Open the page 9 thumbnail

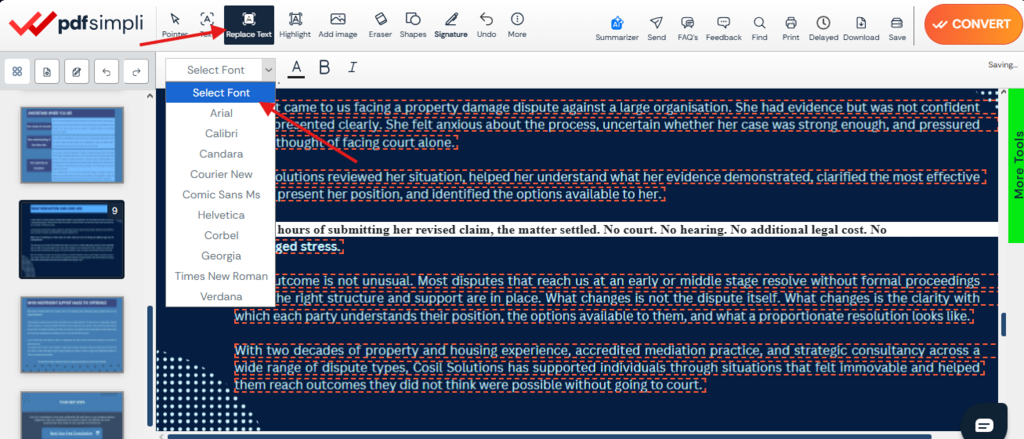point(72,239)
